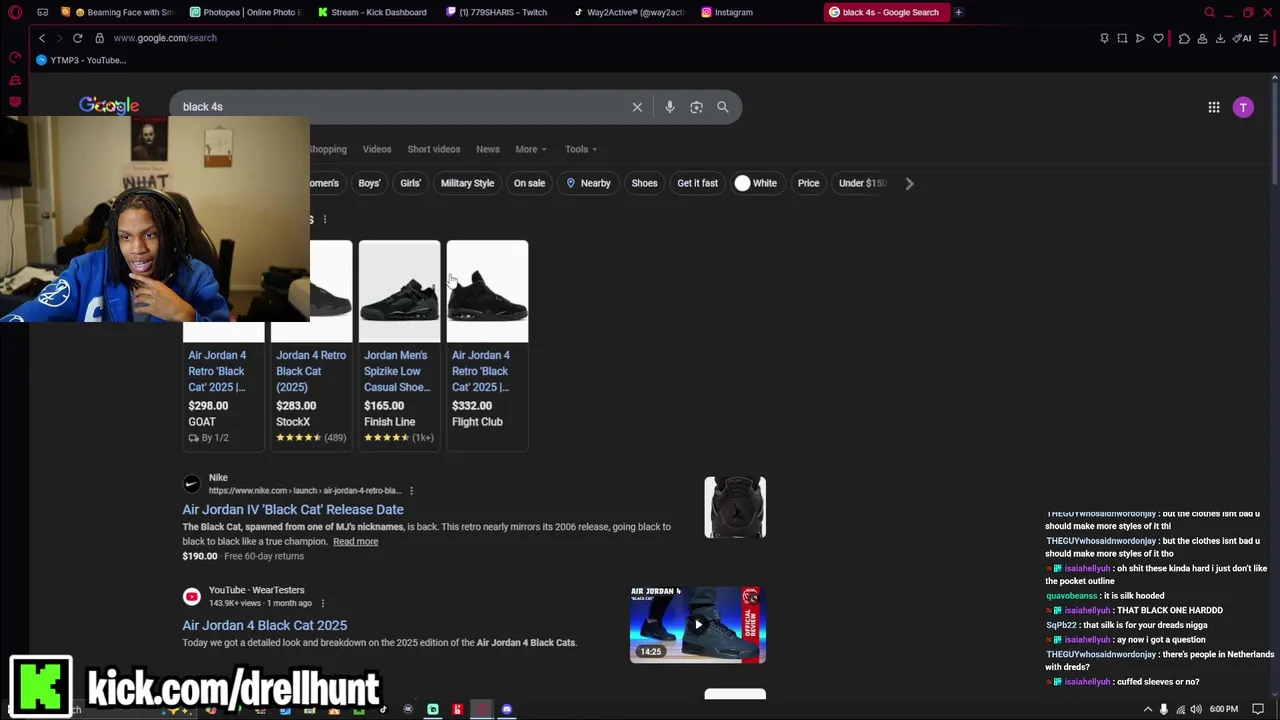The width and height of the screenshot is (1280, 720).
Task: Open the Opera menu logo
Action: click(14, 12)
